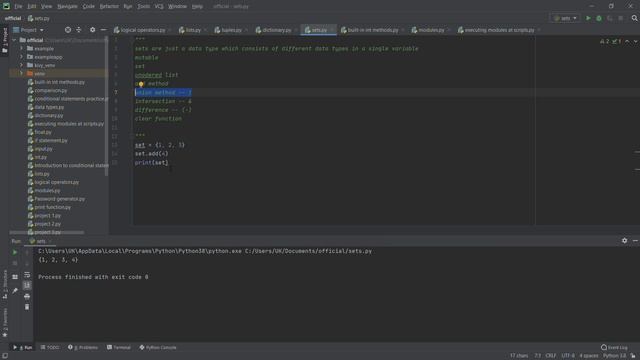Pin the Run tab with the pin icon
This screenshot has height=360, width=640.
click(x=15, y=291)
